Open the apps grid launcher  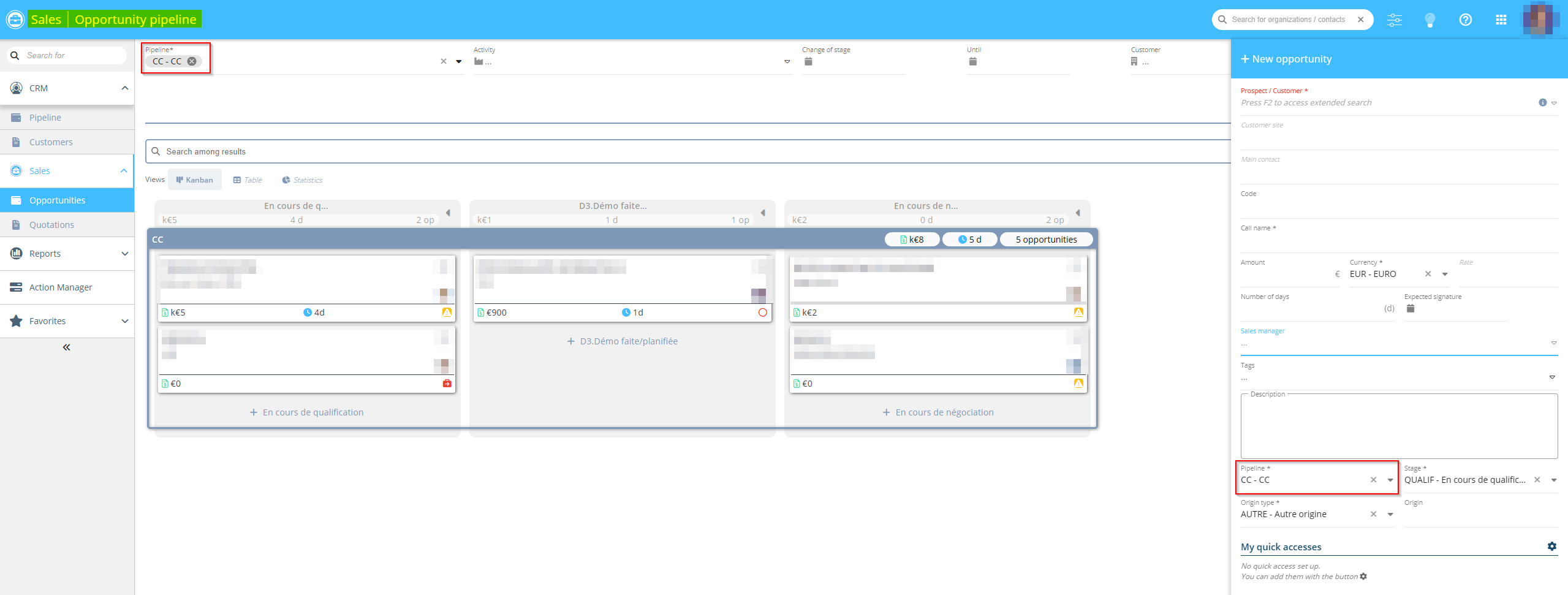click(x=1501, y=20)
